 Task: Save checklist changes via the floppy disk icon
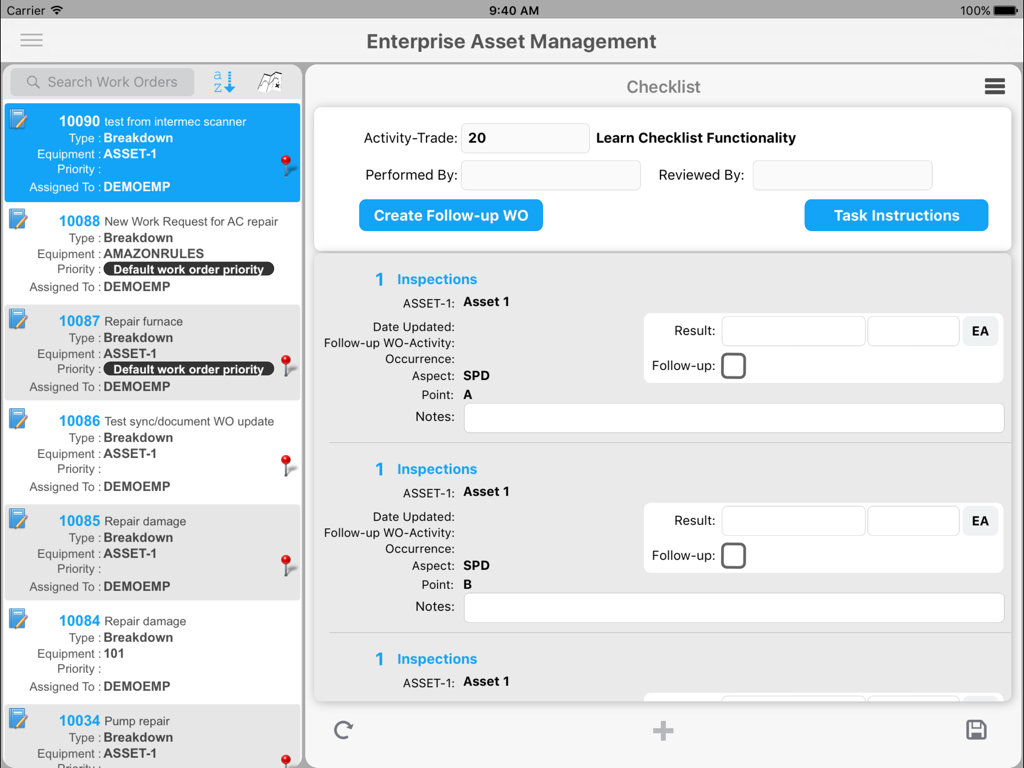click(977, 730)
